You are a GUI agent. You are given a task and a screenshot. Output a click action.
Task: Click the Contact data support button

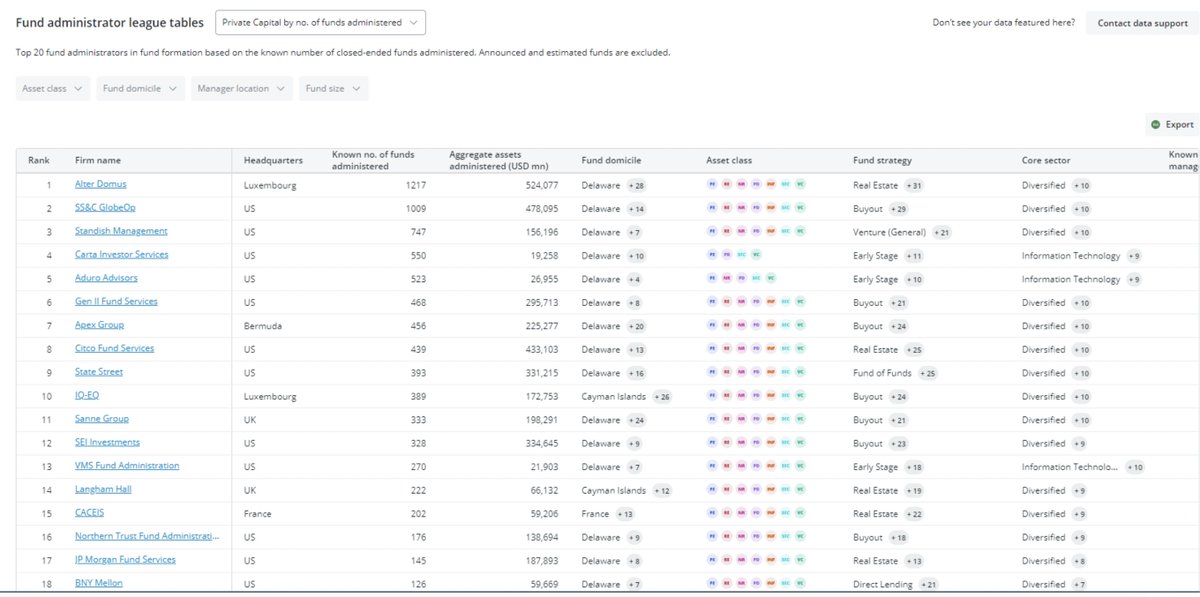tap(1142, 23)
